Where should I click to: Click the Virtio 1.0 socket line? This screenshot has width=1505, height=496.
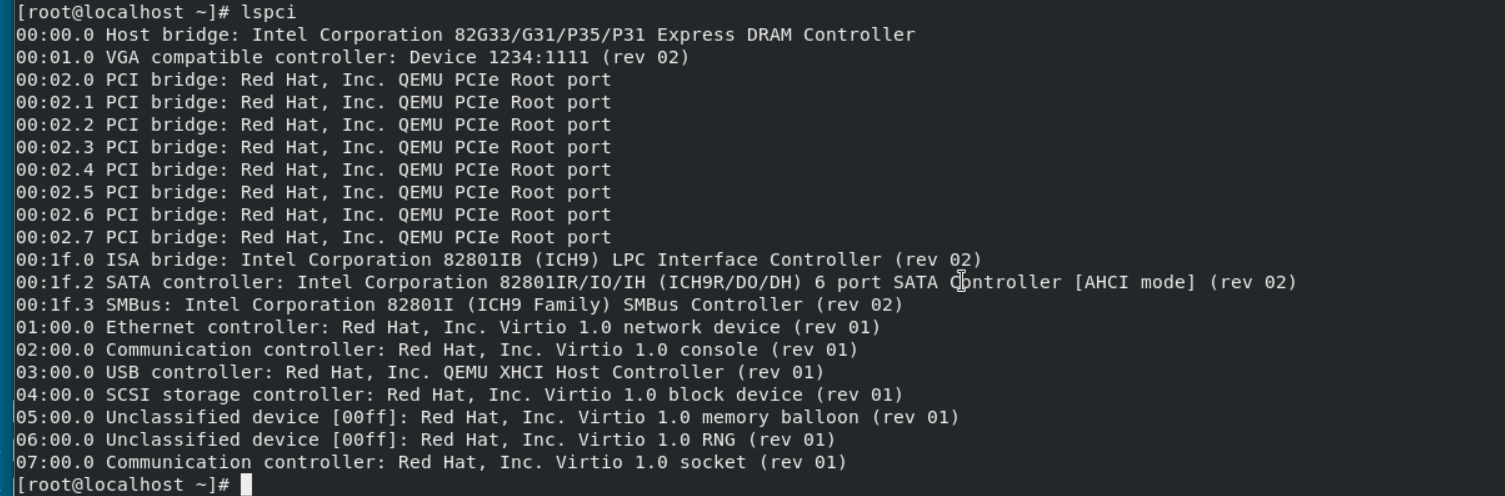[431, 462]
